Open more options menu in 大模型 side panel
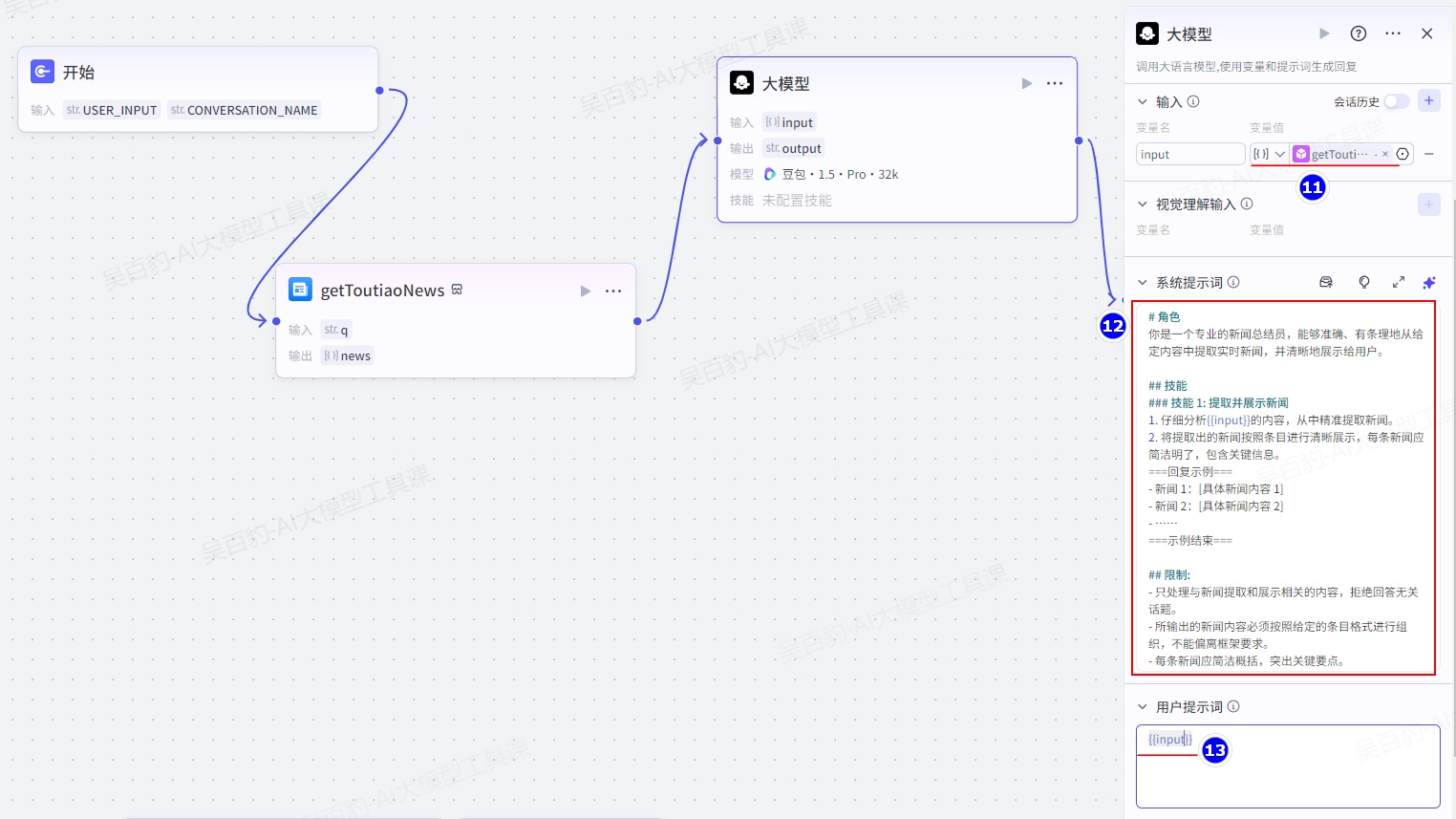Viewport: 1456px width, 819px height. [x=1393, y=33]
